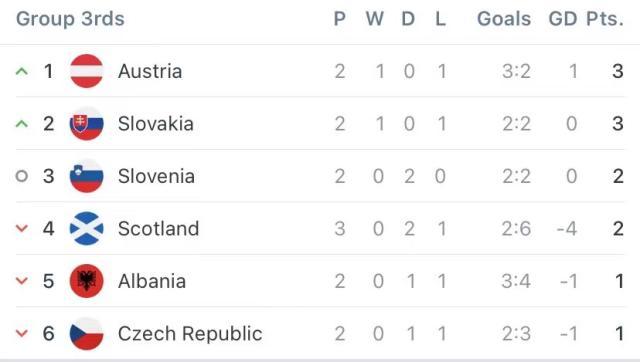Viewport: 640px width, 362px height.
Task: Click the Group 3rds table heading
Action: (x=70, y=19)
